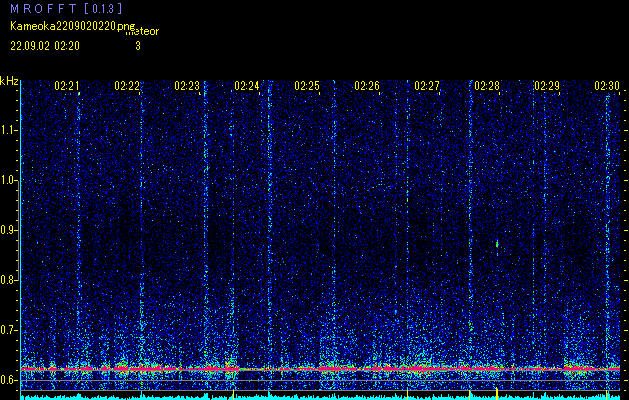This screenshot has width=629, height=400.
Task: Select the 02:30 time label
Action: pyautogui.click(x=607, y=86)
